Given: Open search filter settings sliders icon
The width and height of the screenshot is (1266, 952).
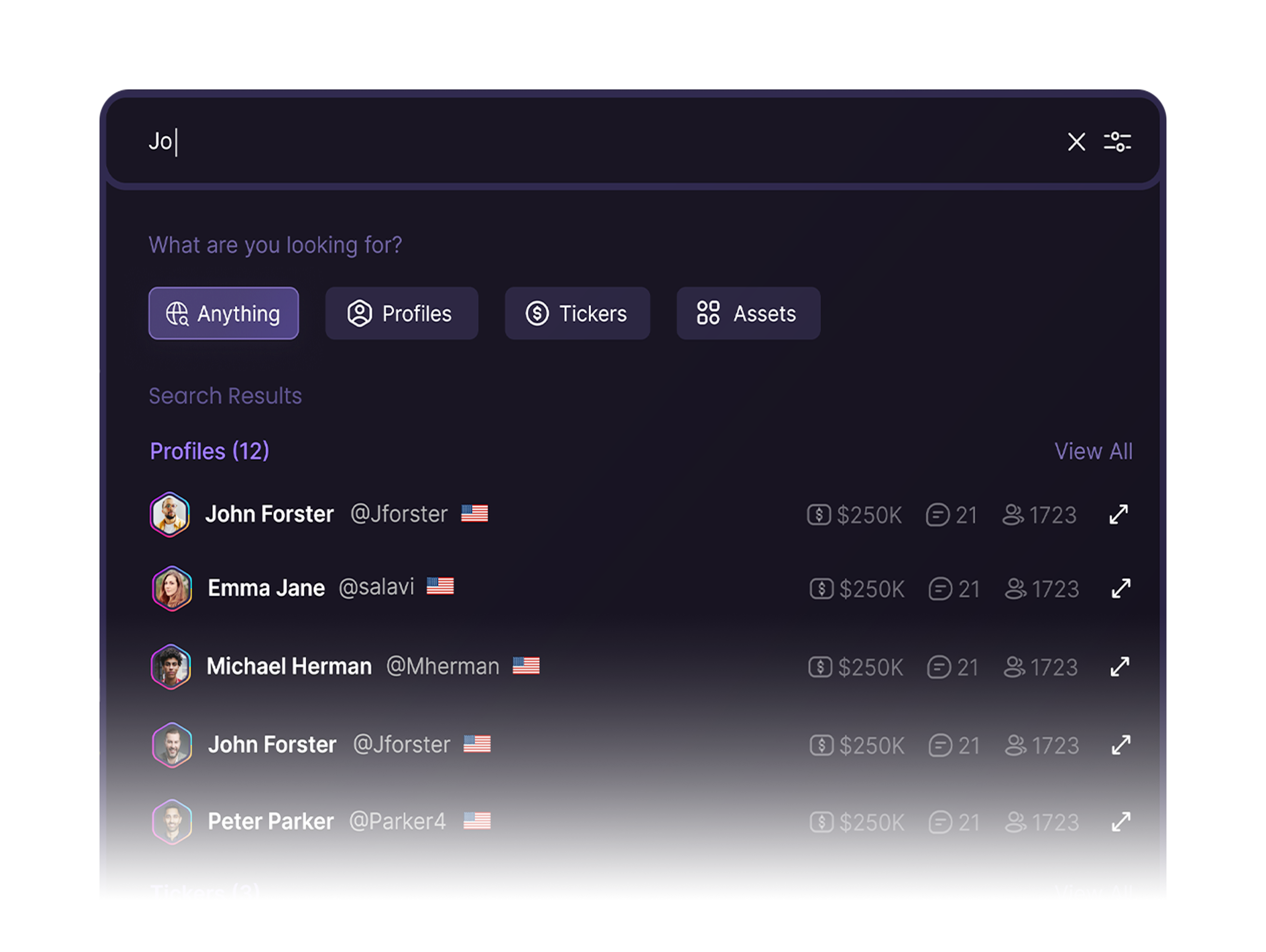Looking at the screenshot, I should (1117, 142).
